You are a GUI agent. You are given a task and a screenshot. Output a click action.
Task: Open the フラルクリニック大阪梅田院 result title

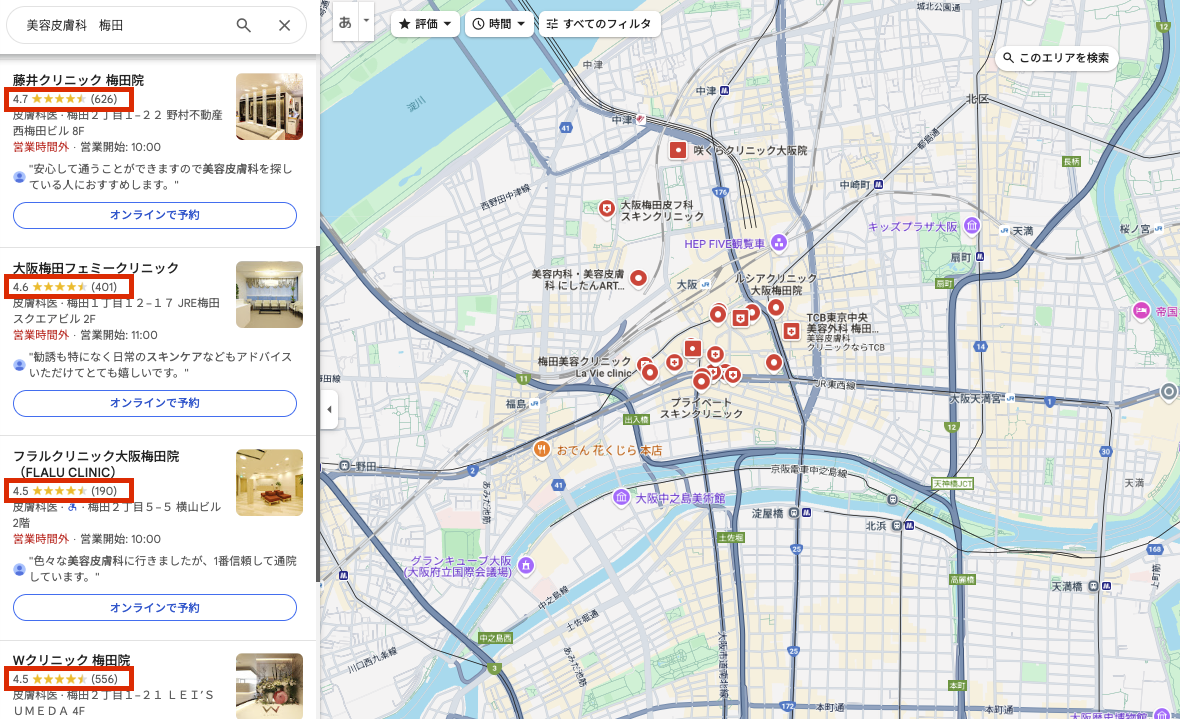tap(96, 464)
